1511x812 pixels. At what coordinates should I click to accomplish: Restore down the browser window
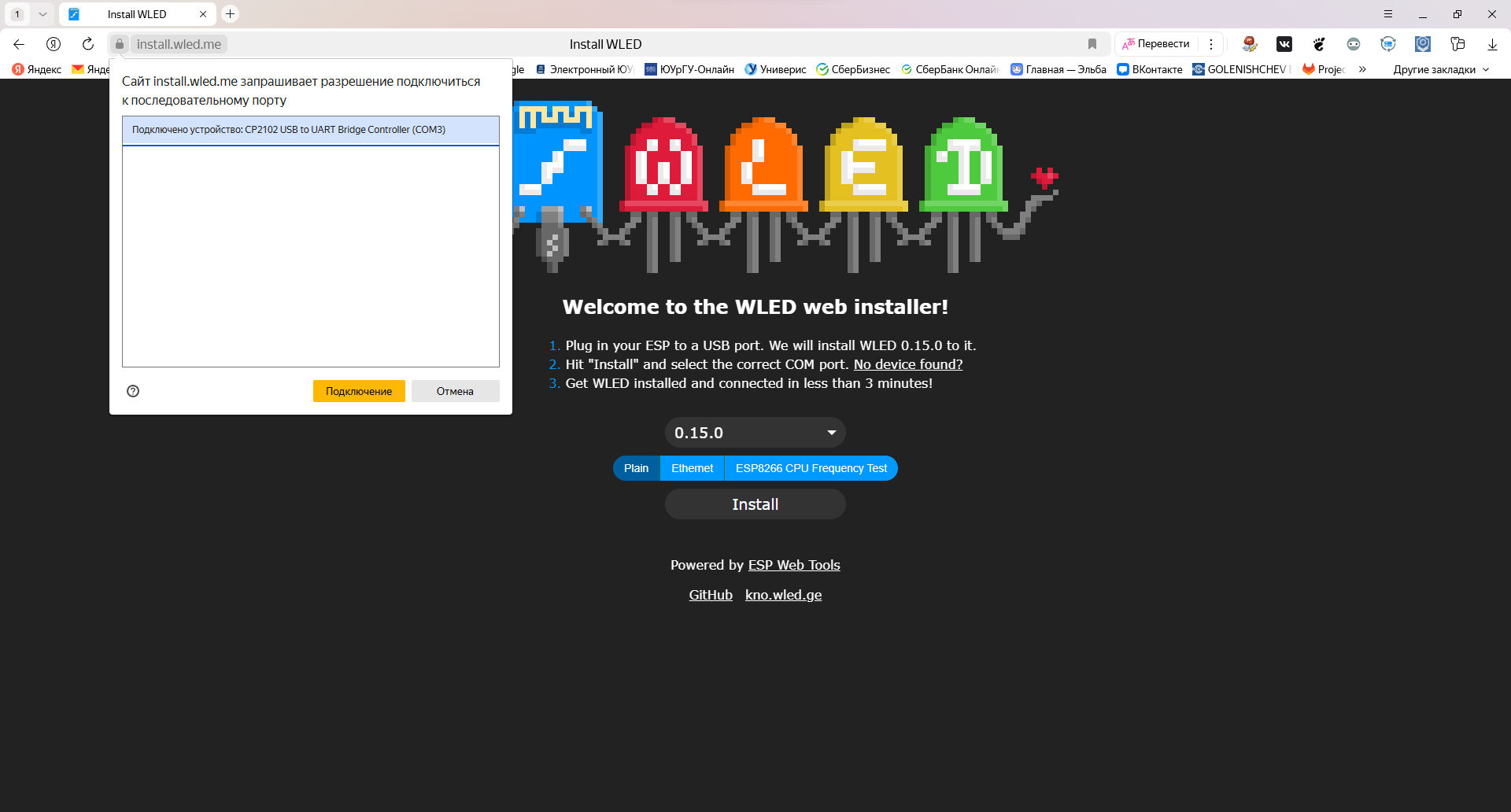click(x=1457, y=14)
